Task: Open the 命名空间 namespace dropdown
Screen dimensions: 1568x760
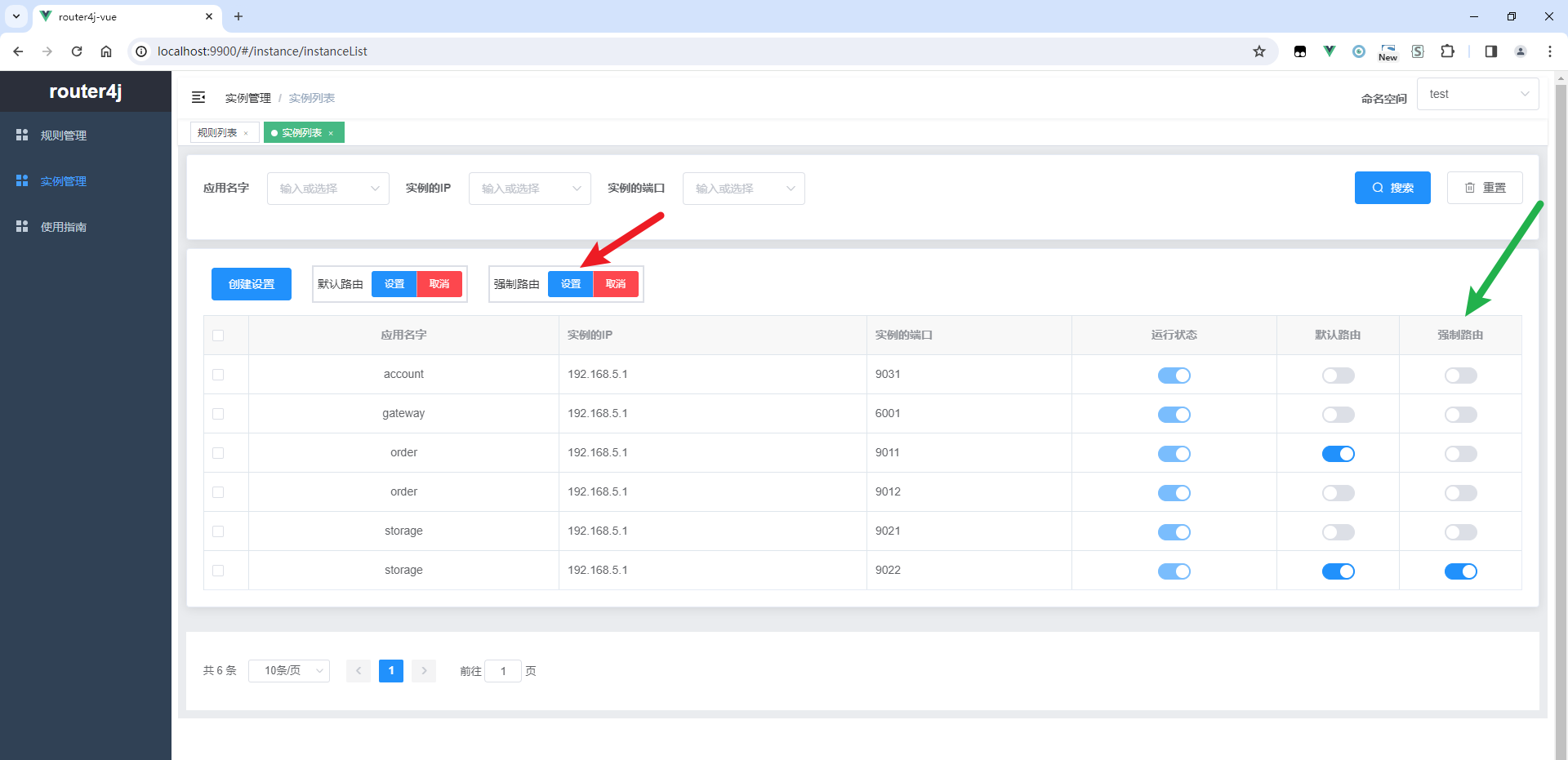Action: pos(1477,93)
